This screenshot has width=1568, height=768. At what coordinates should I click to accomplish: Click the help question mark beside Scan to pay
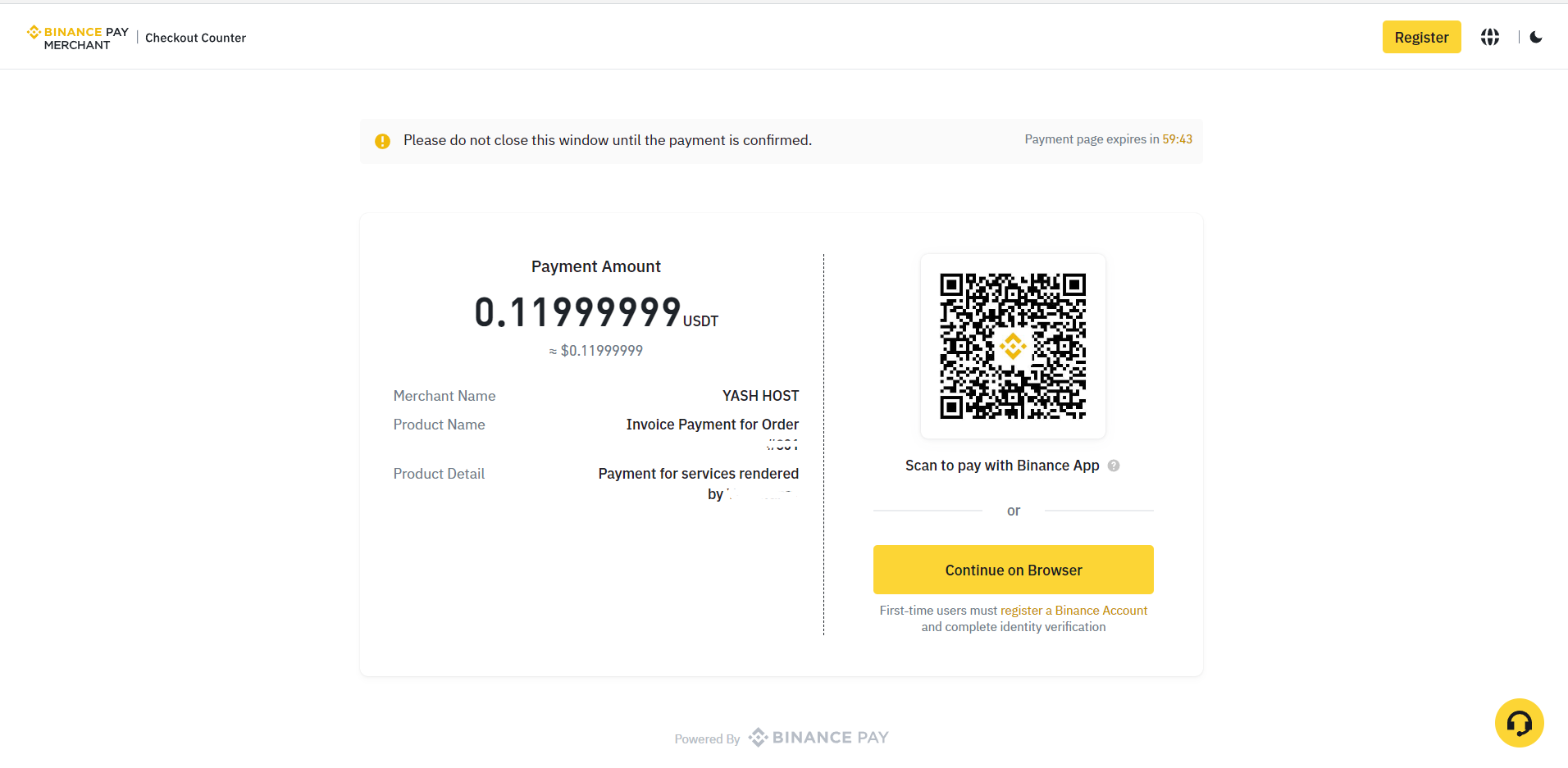pyautogui.click(x=1114, y=466)
